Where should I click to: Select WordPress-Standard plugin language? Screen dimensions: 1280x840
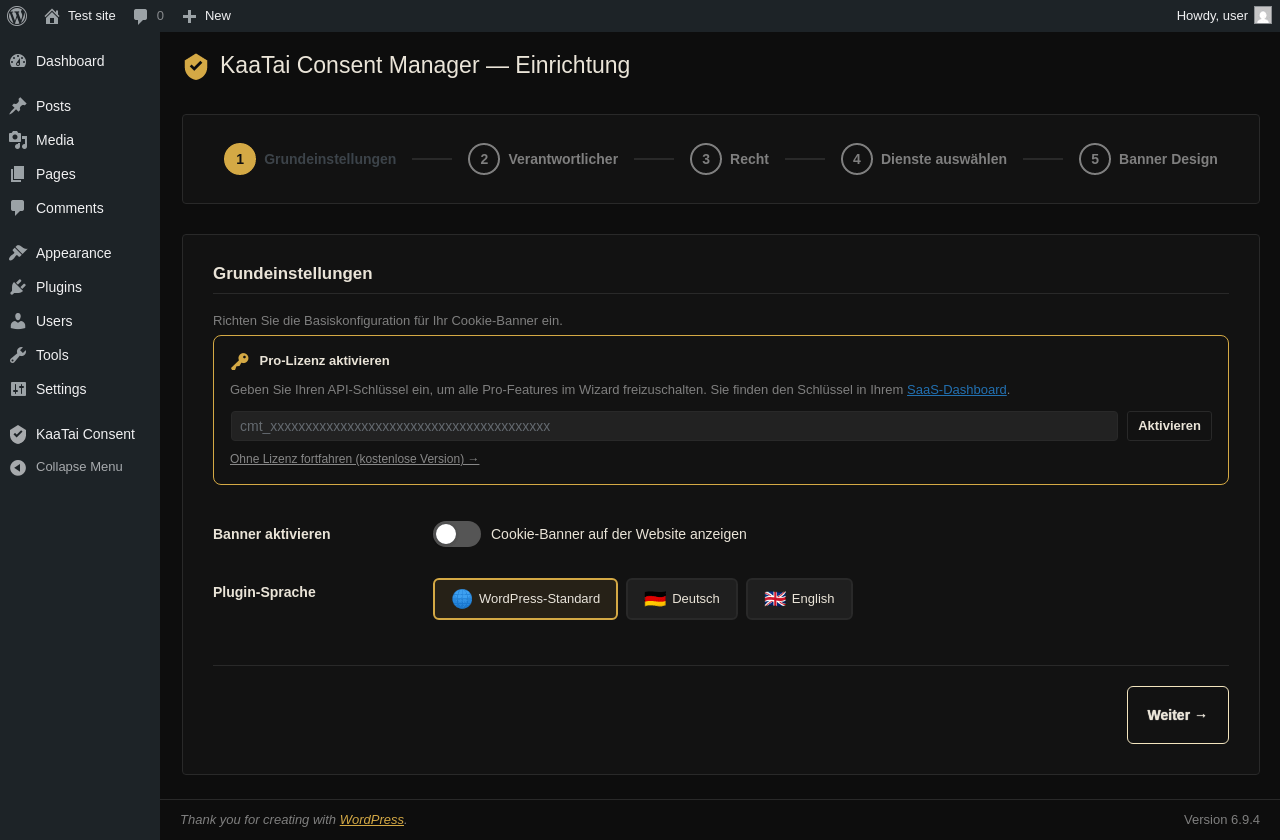point(525,599)
